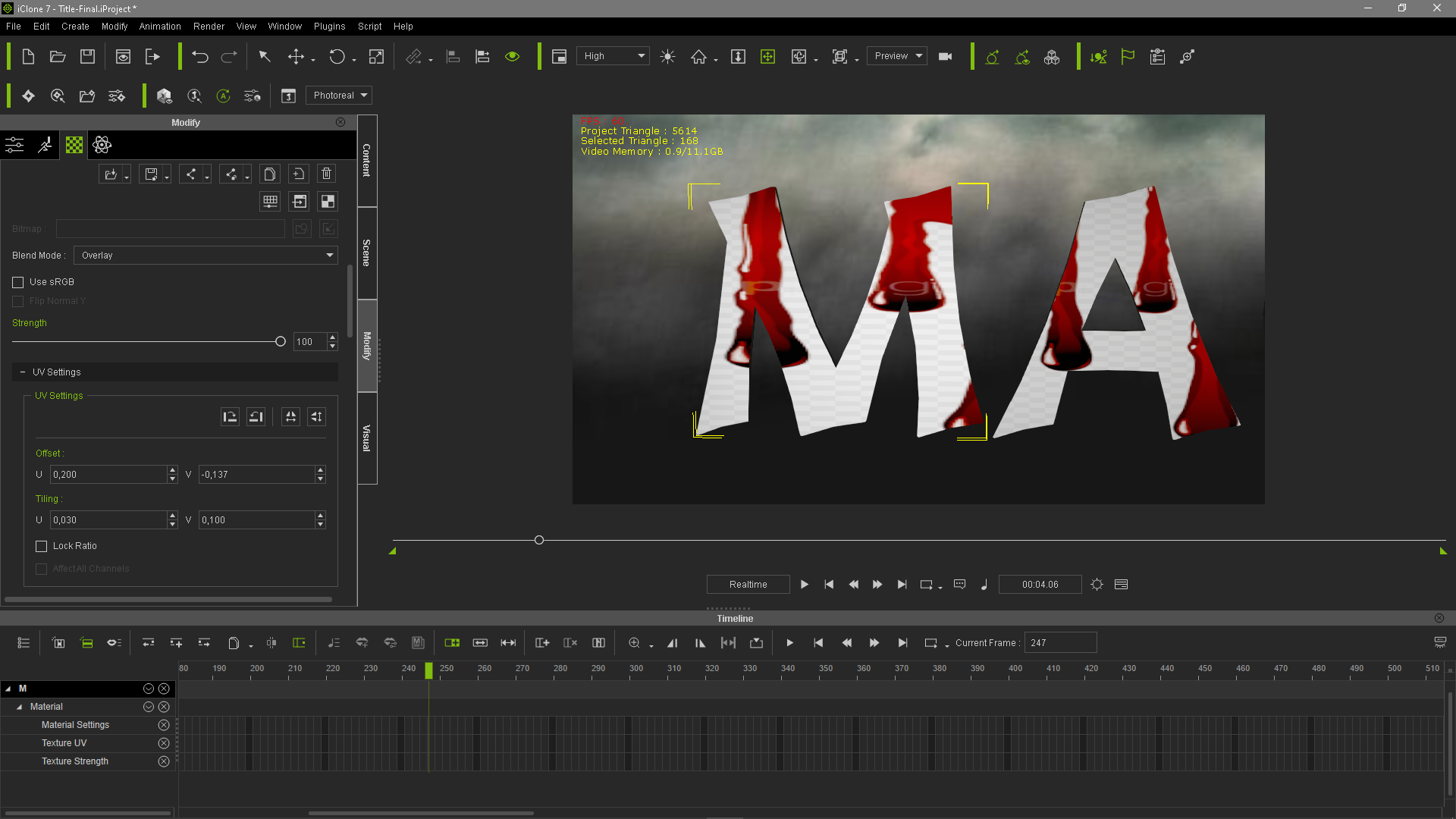Activate the Rotate tool
The width and height of the screenshot is (1456, 819).
pyautogui.click(x=337, y=56)
